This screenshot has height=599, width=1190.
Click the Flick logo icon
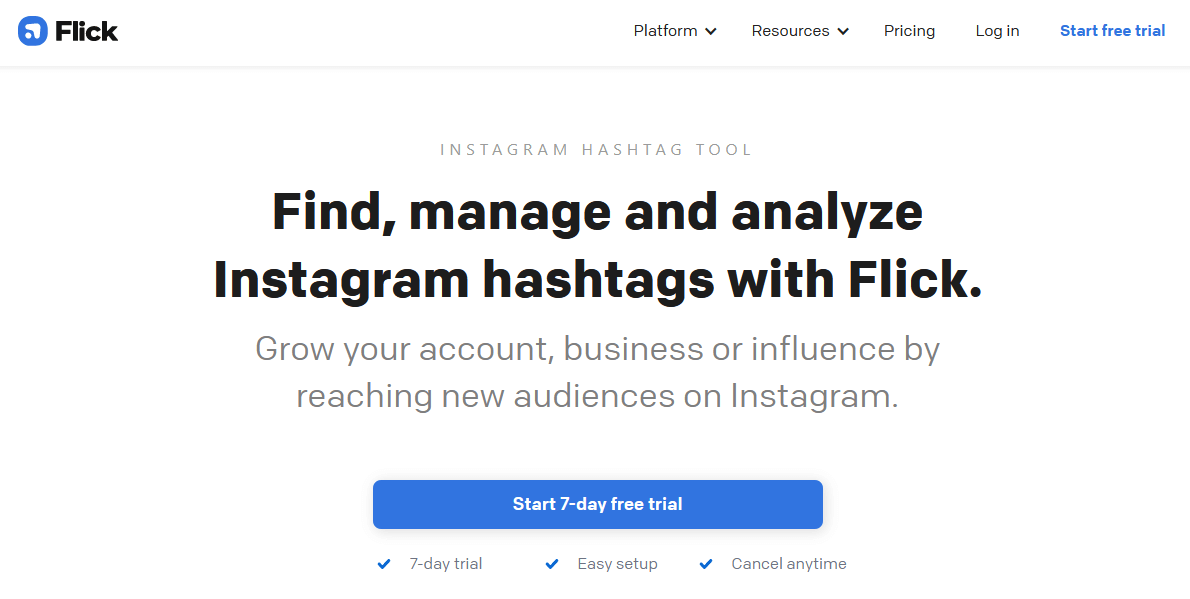33,31
